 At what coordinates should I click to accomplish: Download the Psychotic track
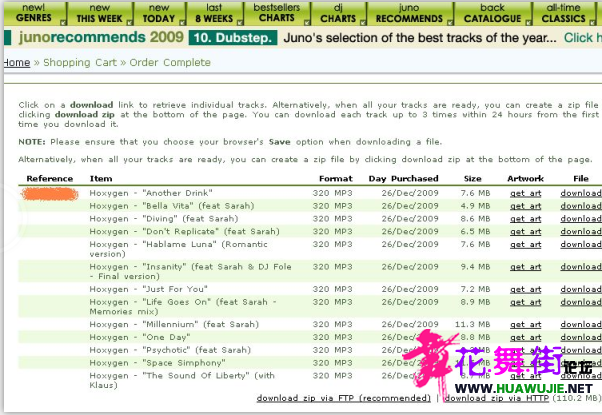(580, 350)
